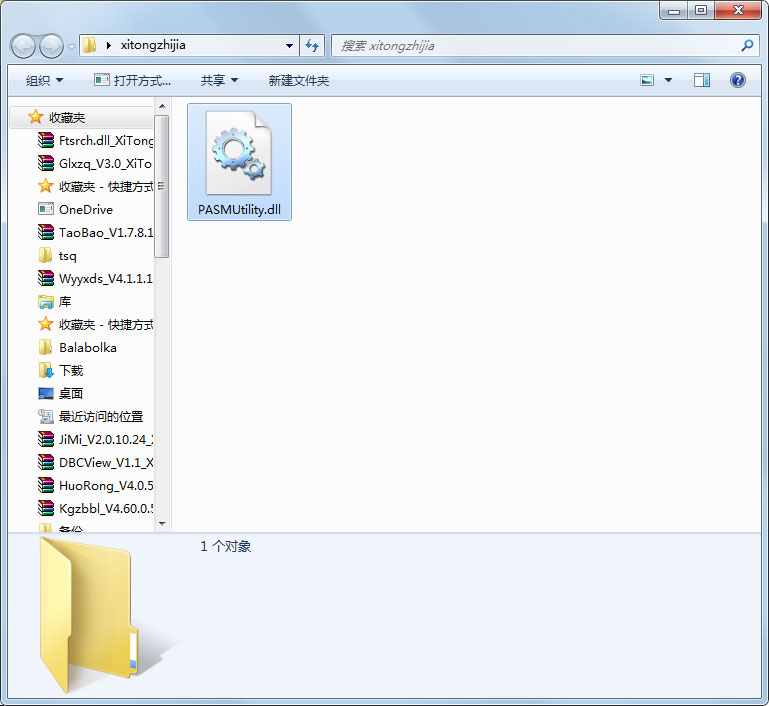
Task: Click the refresh button beside address bar
Action: (x=312, y=45)
